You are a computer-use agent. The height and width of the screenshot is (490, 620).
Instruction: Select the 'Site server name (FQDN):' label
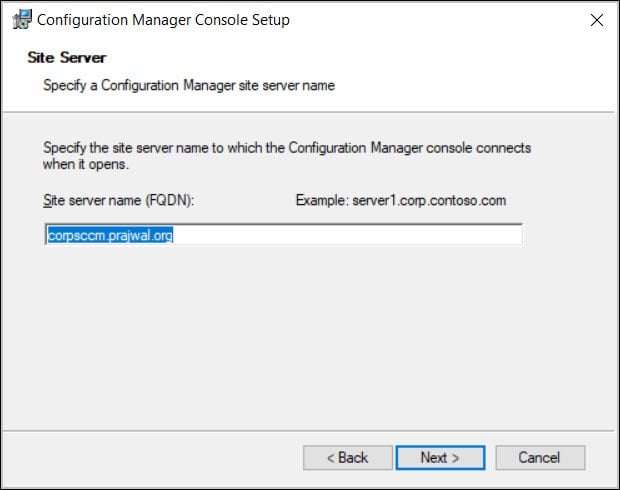(x=119, y=201)
